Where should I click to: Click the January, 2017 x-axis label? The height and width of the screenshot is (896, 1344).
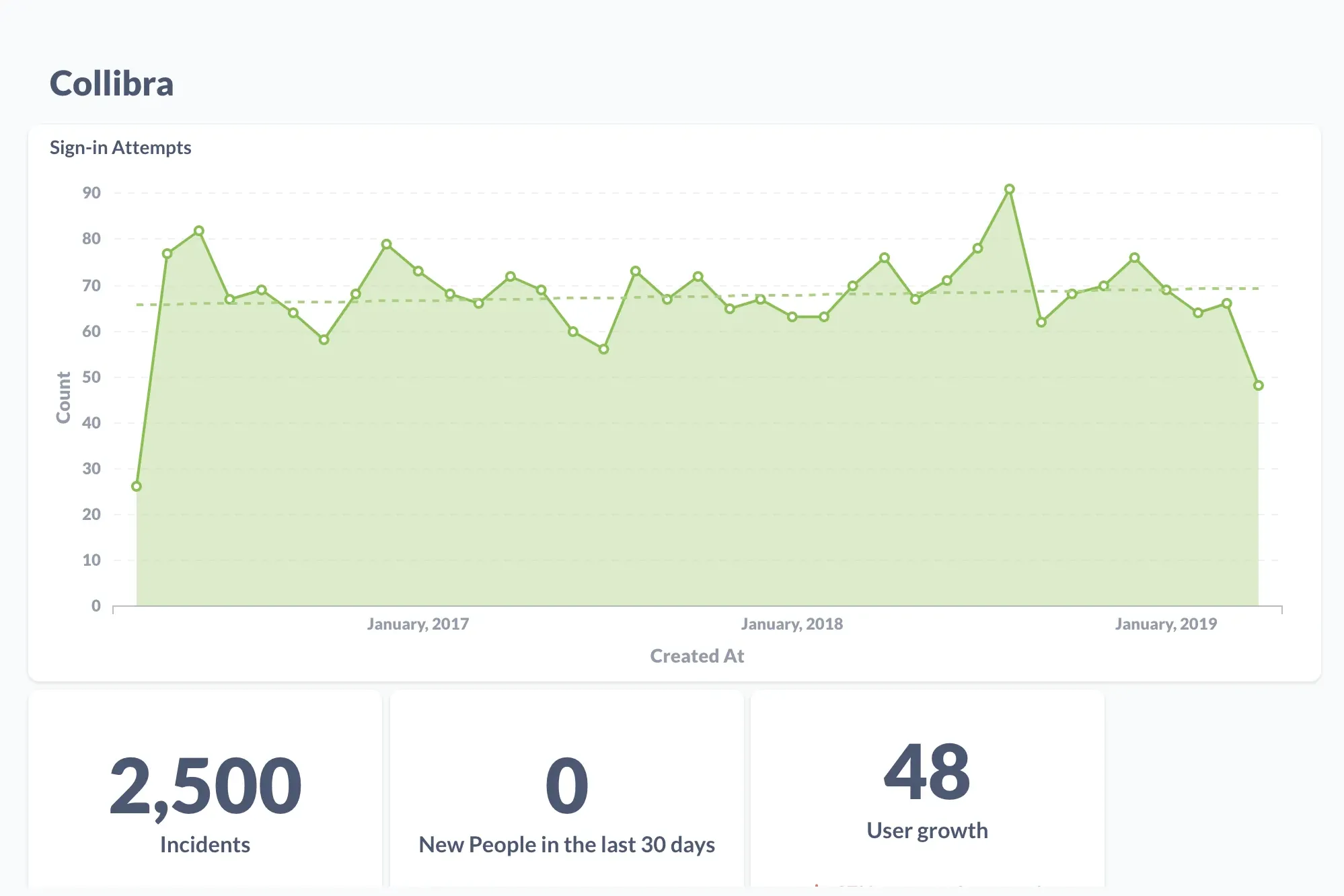pyautogui.click(x=418, y=624)
